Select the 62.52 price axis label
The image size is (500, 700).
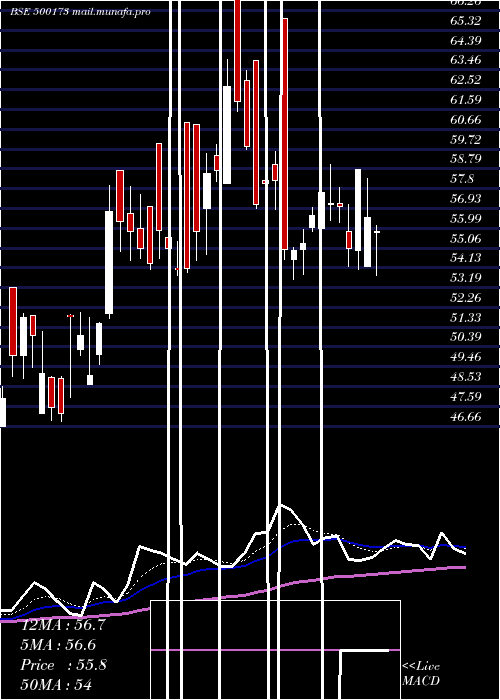coord(466,80)
